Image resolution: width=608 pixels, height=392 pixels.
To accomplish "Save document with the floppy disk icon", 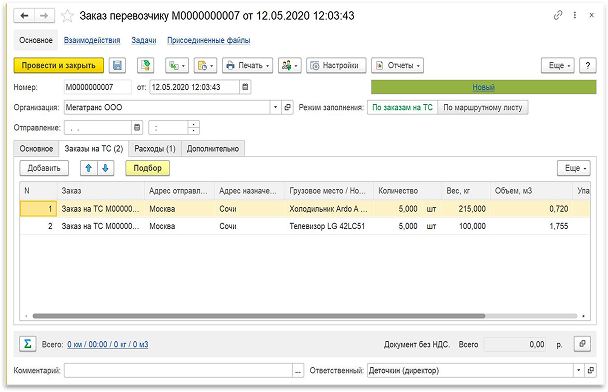I will [117, 66].
